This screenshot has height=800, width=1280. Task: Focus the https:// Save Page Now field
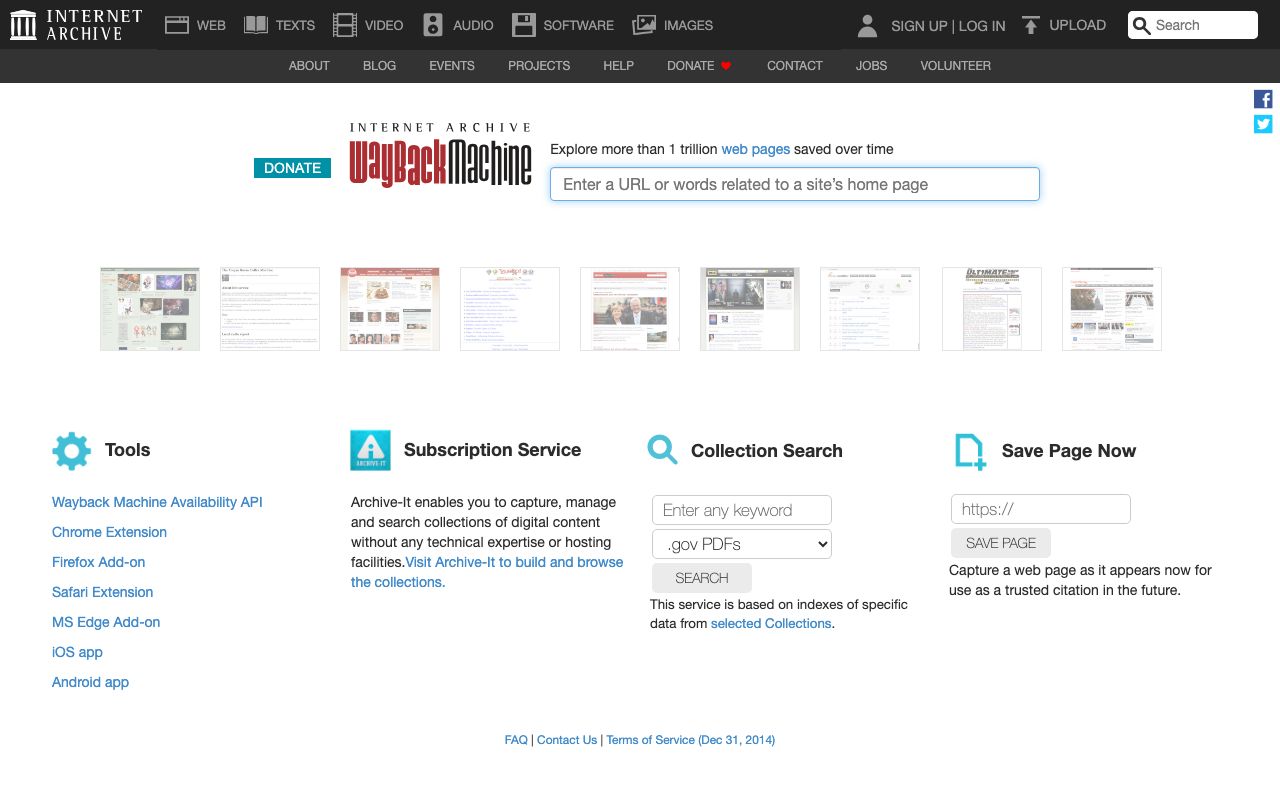click(x=1041, y=509)
